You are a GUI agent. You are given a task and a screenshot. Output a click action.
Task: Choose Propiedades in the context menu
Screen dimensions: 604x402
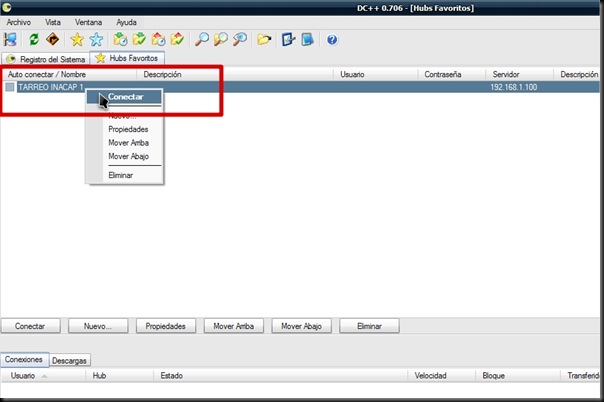tap(128, 129)
